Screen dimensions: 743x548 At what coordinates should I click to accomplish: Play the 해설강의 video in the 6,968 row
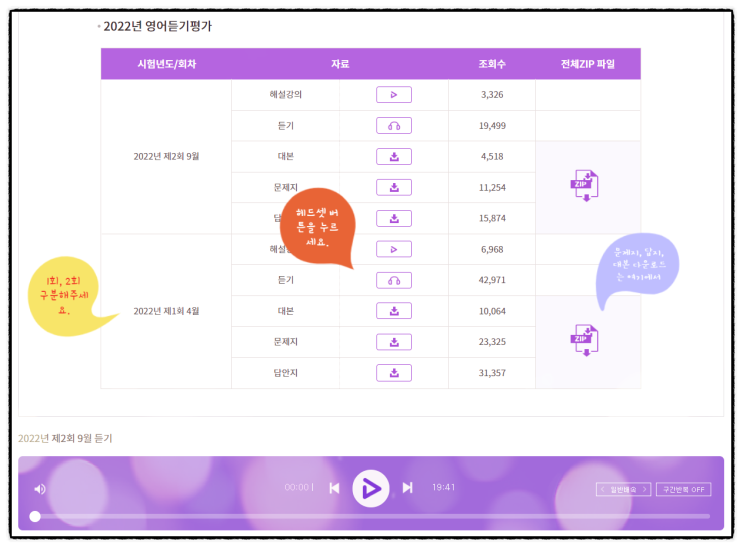tap(394, 249)
